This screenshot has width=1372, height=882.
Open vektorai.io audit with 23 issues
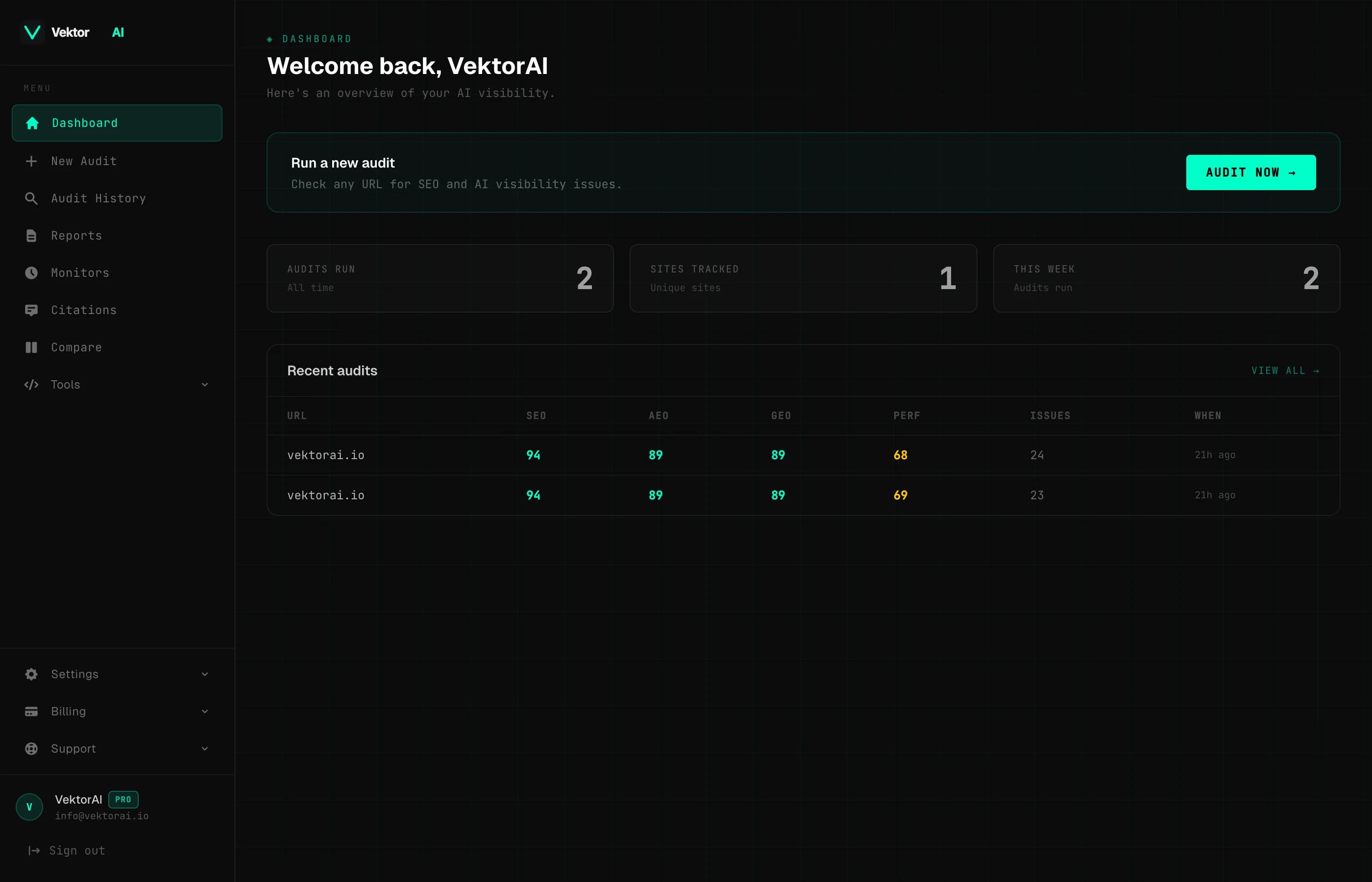pyautogui.click(x=803, y=495)
